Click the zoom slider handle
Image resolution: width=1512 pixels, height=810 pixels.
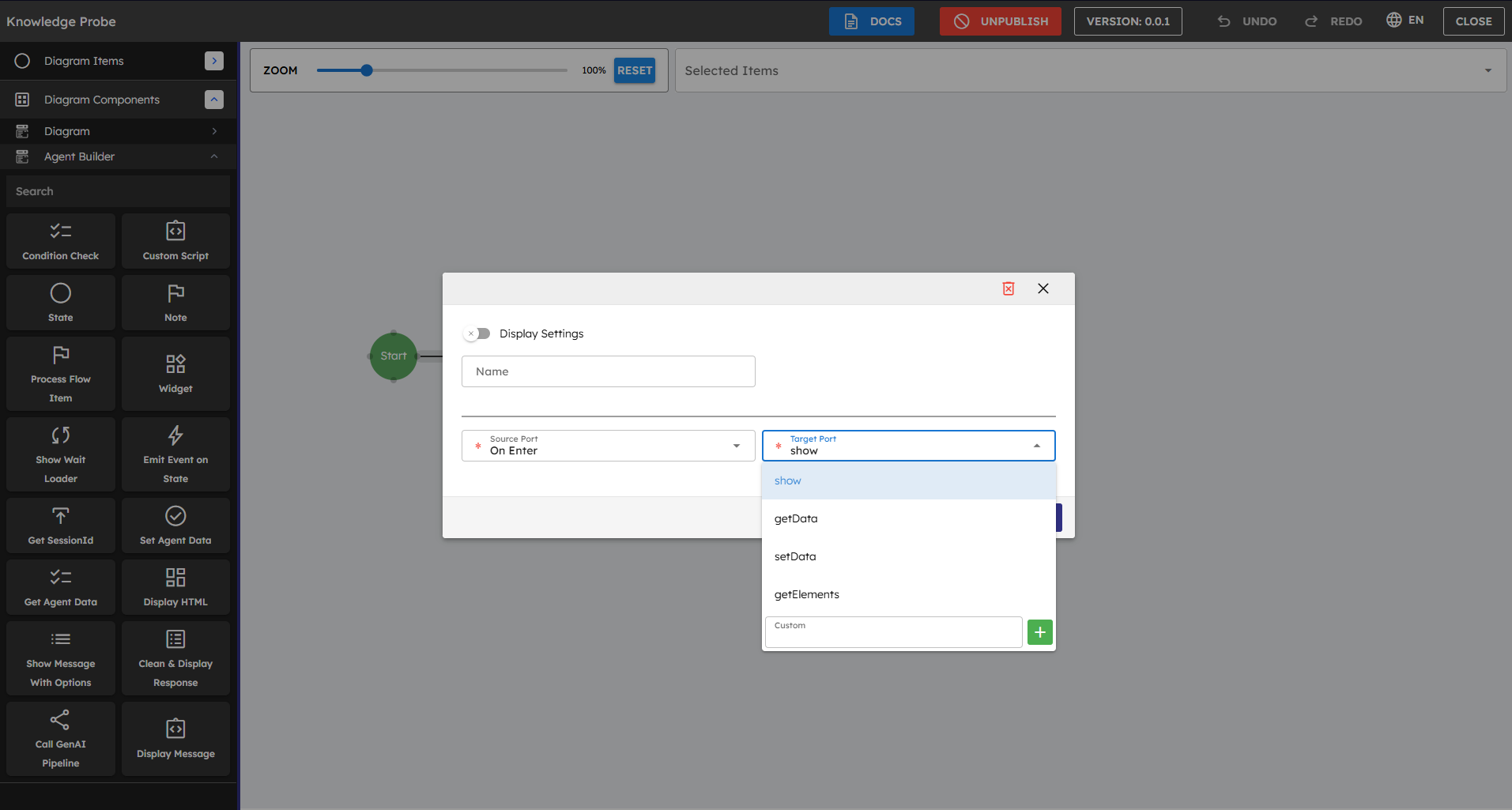[367, 70]
